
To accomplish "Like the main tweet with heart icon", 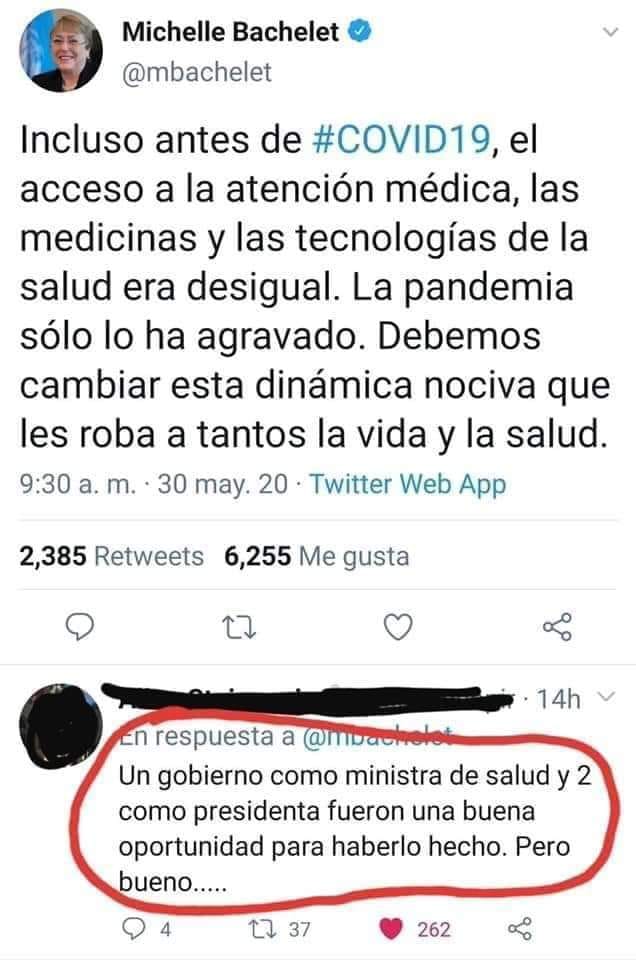I will pos(398,627).
